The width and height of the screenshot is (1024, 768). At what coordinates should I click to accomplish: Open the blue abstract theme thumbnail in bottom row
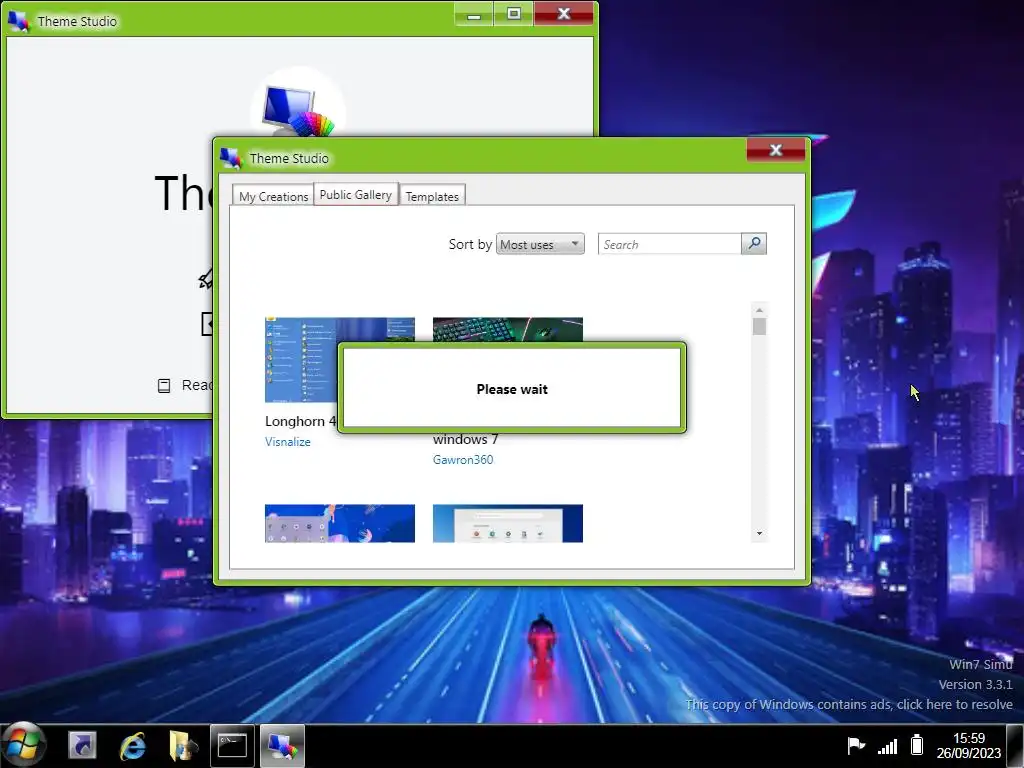pos(340,523)
